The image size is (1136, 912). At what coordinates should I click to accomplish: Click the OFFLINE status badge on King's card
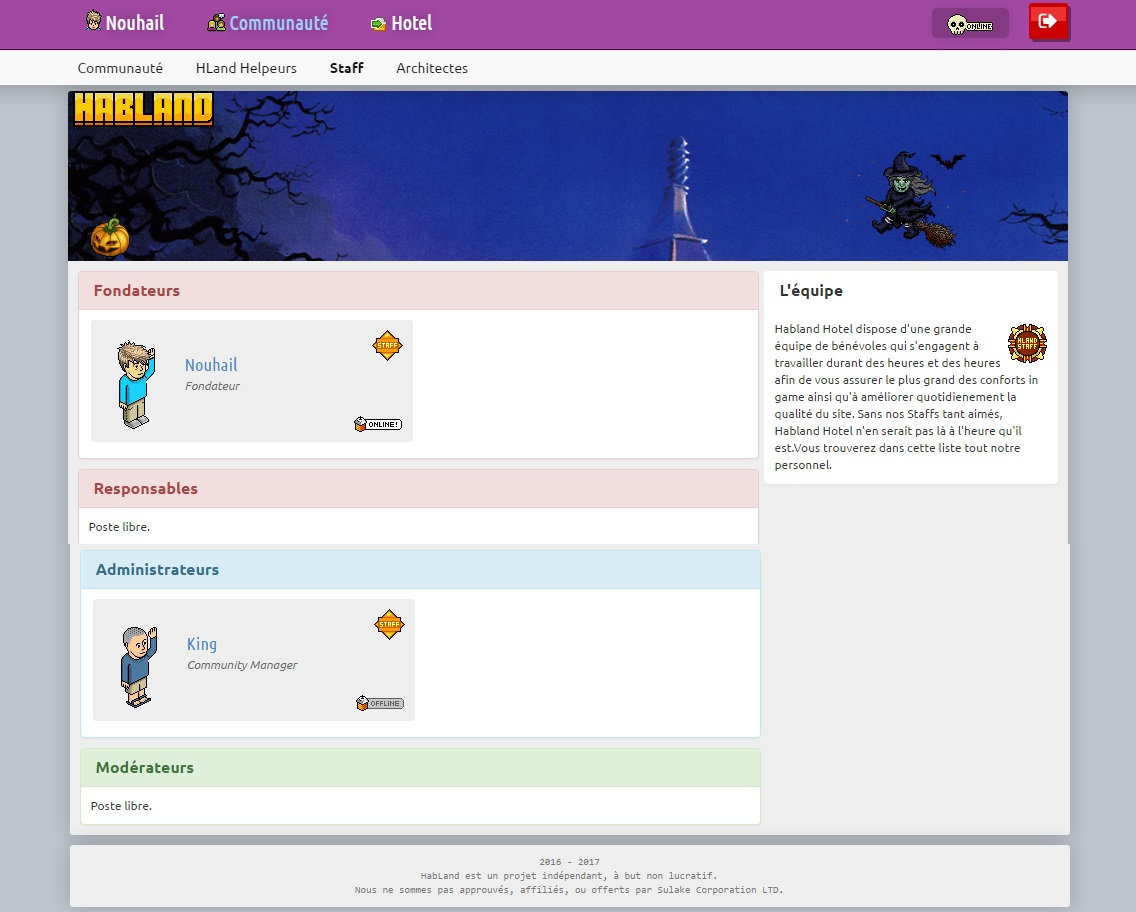[x=380, y=703]
